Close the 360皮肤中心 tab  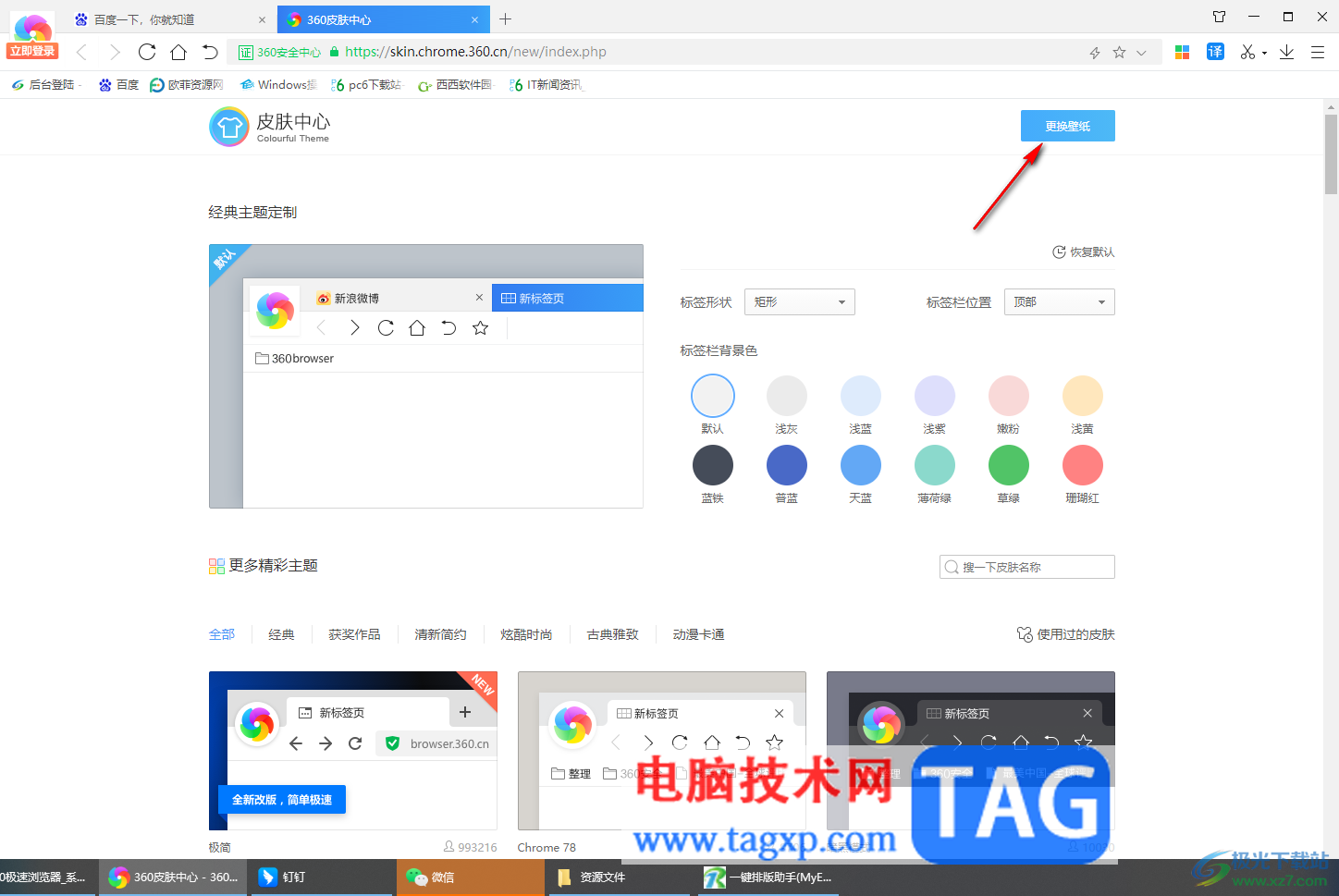(x=475, y=19)
